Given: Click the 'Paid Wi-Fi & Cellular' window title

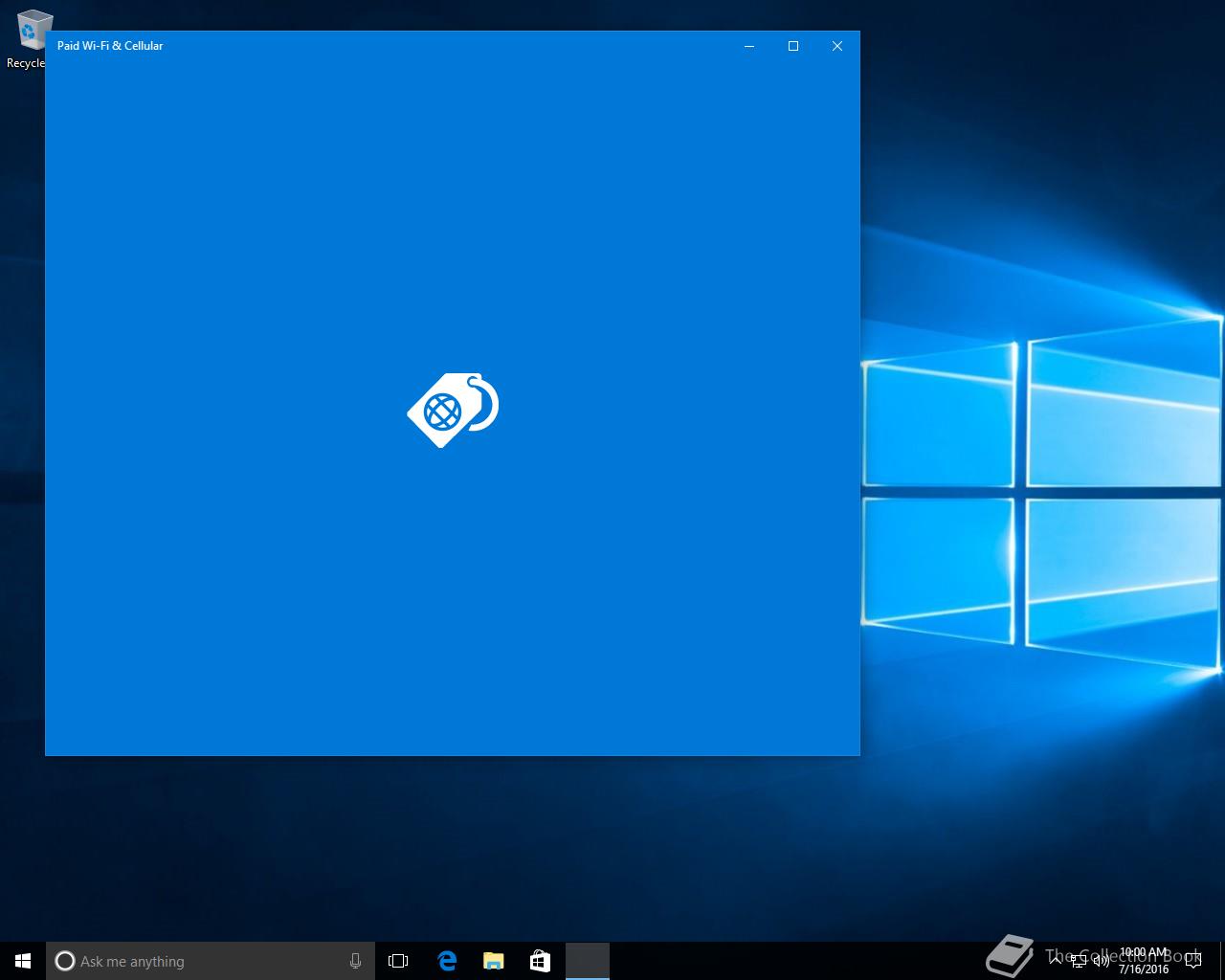Looking at the screenshot, I should click(110, 46).
